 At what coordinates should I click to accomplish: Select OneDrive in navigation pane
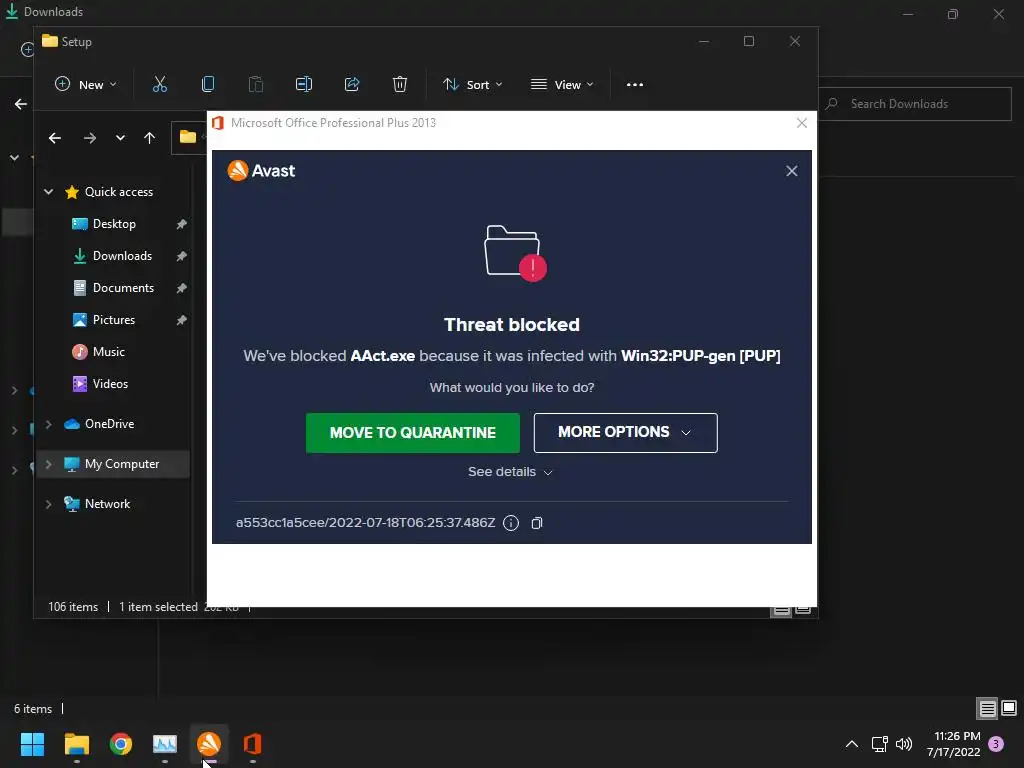[109, 424]
